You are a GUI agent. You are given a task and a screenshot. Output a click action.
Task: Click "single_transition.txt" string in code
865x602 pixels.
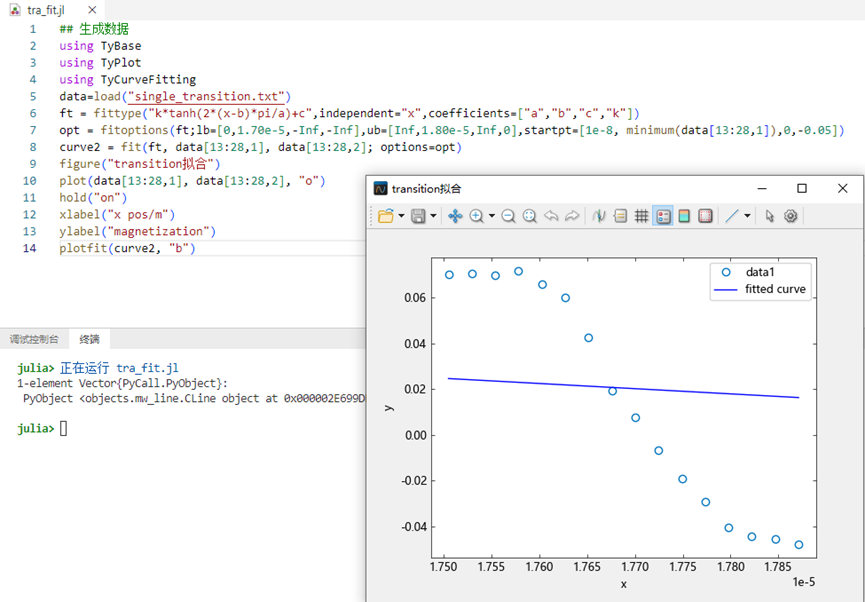206,97
